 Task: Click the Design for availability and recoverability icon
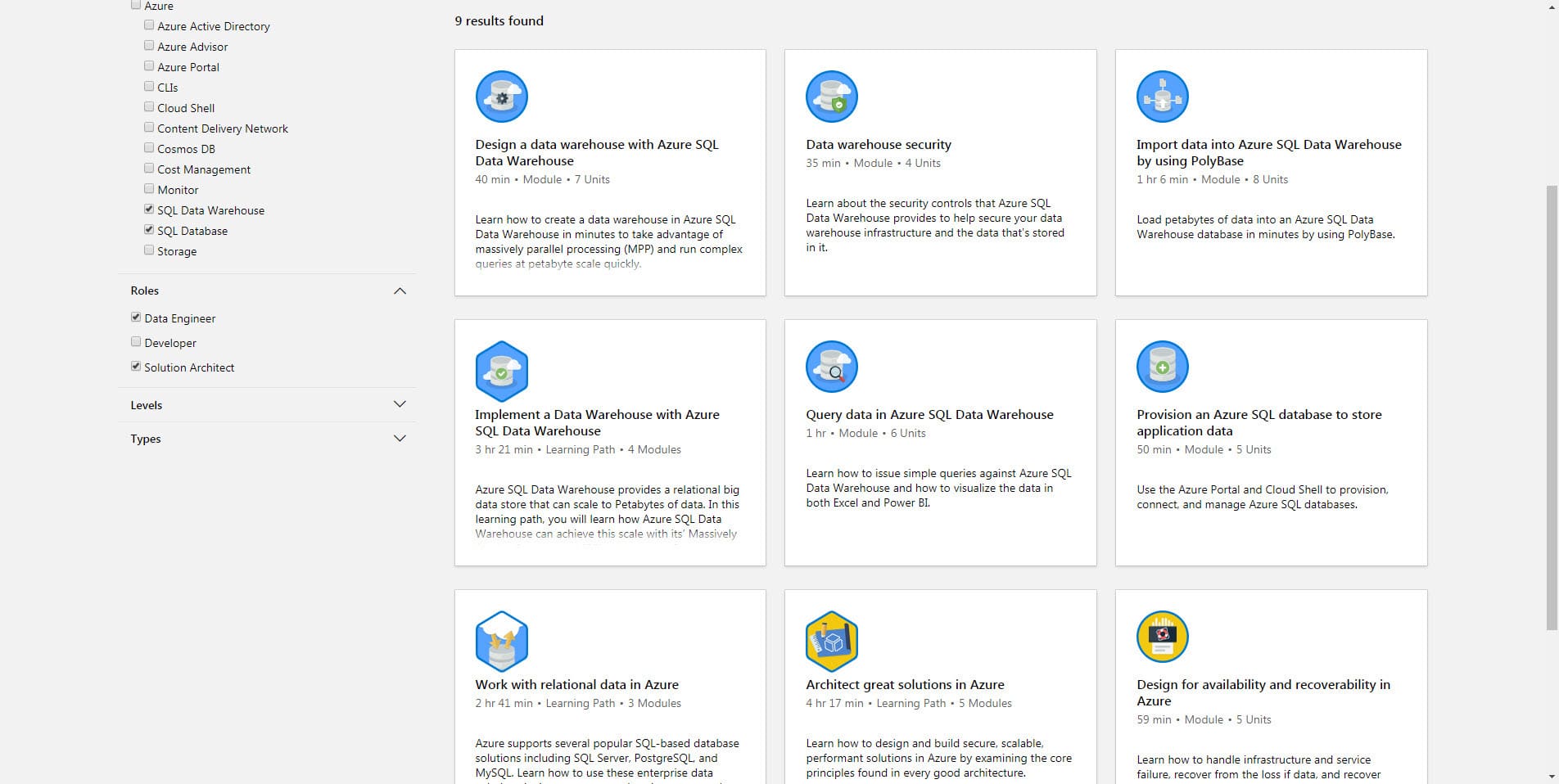pos(1163,637)
